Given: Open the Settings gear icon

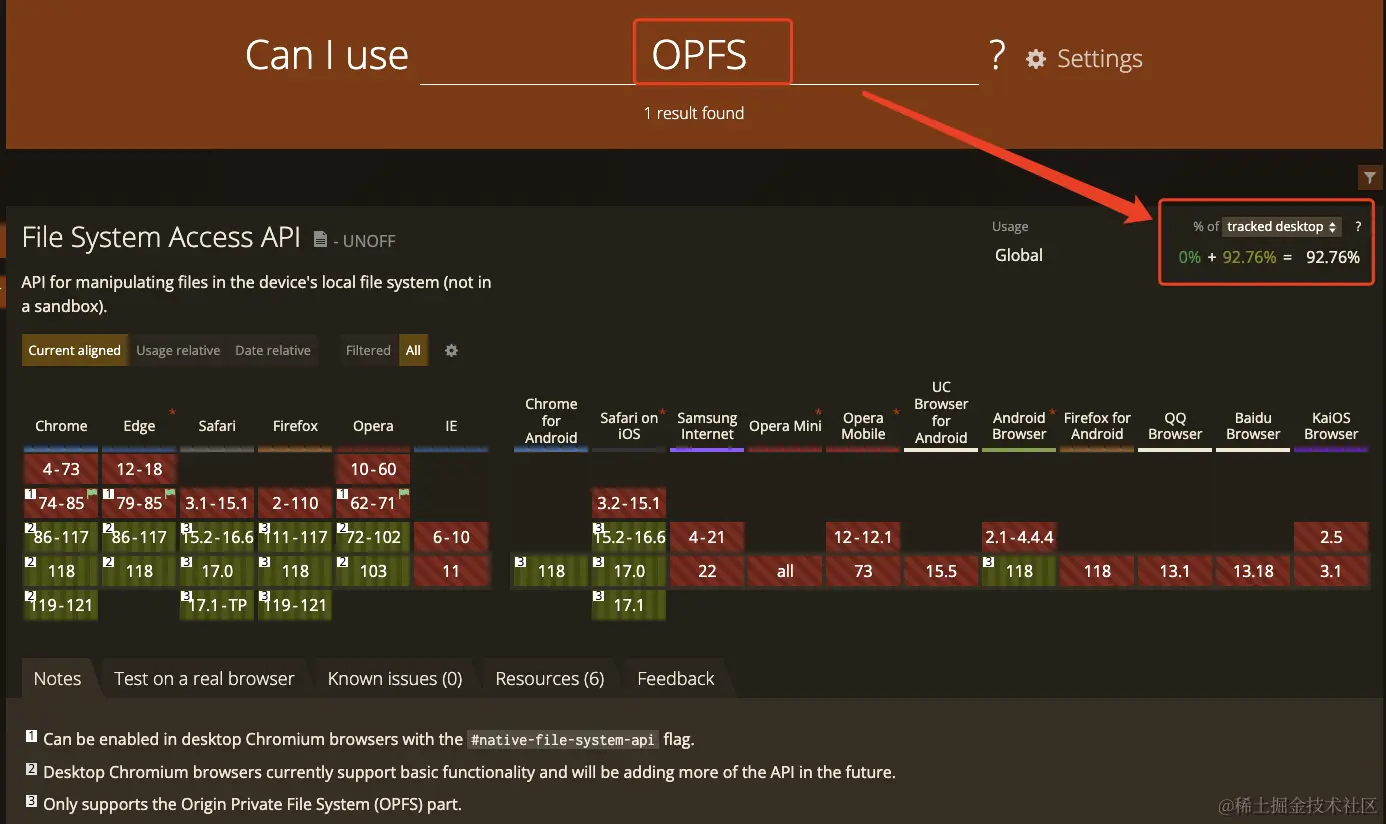Looking at the screenshot, I should point(1036,59).
